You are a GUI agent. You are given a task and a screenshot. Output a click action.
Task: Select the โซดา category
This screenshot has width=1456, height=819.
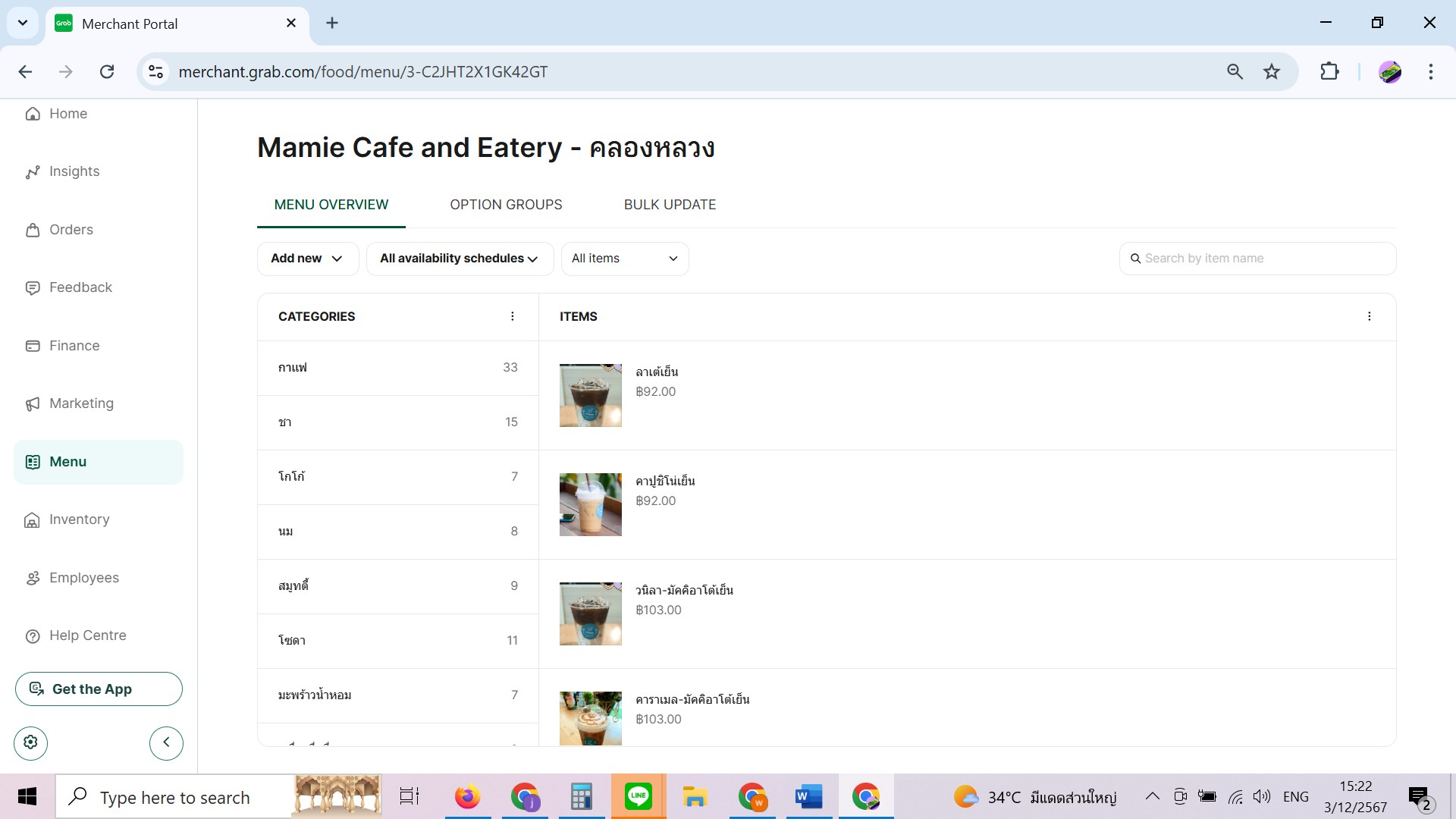[398, 641]
